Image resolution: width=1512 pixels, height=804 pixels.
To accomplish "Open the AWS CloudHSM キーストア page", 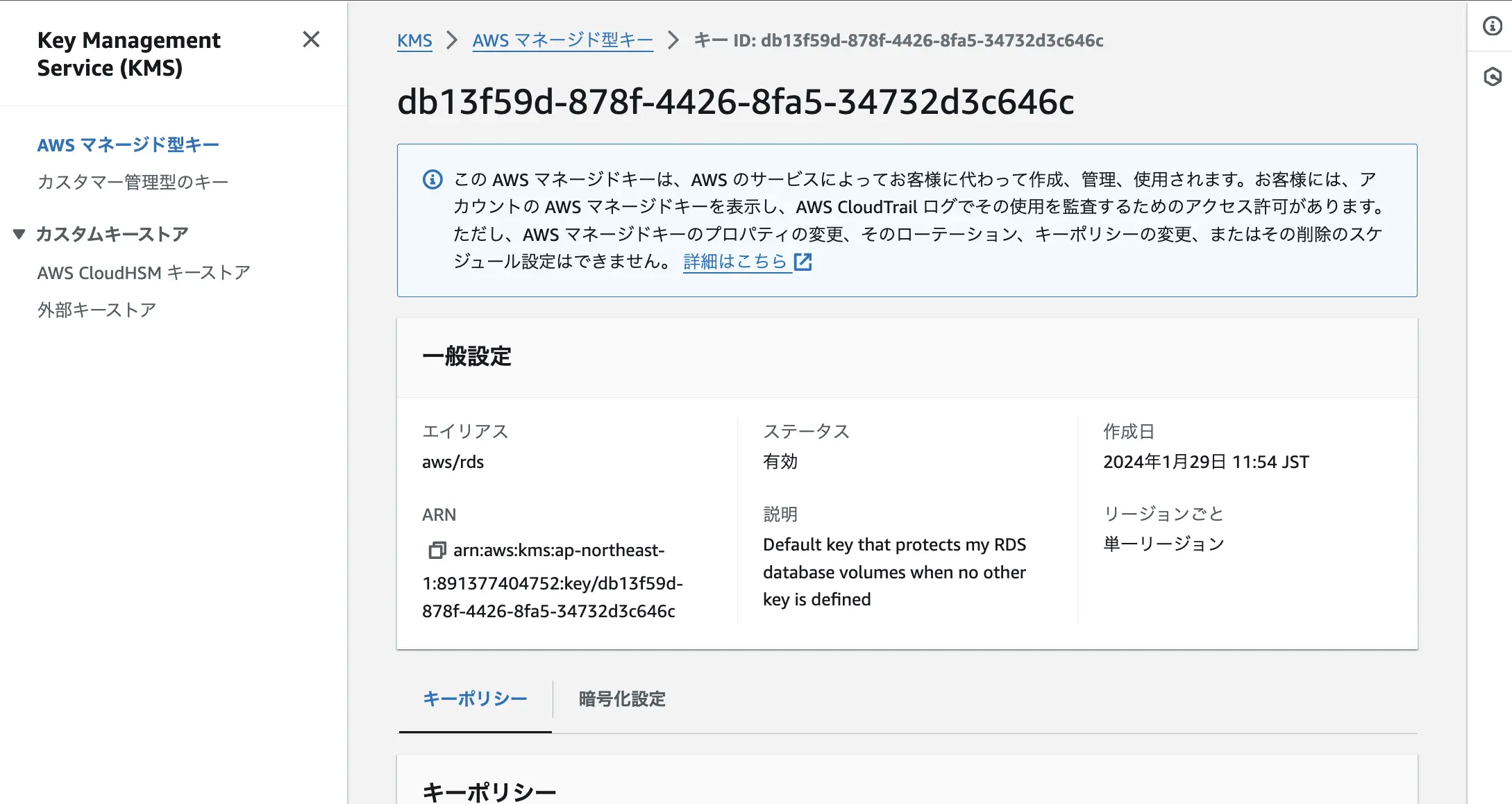I will [x=144, y=272].
